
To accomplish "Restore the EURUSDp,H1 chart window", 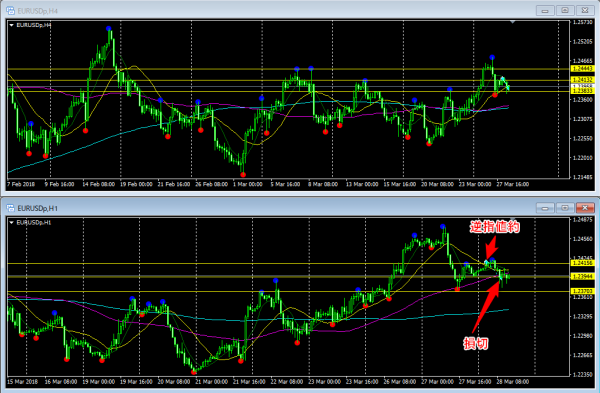I will 565,208.
